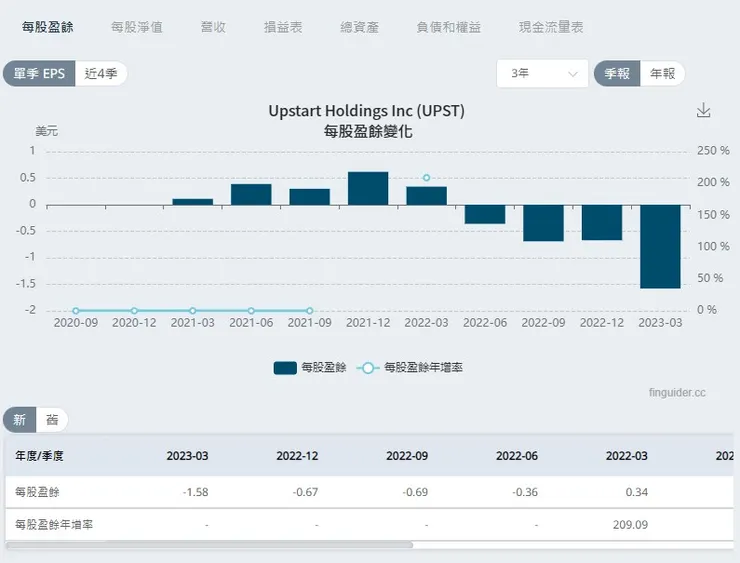The width and height of the screenshot is (740, 563).
Task: Click the 每股盈餘年增率 row label in table
Action: 54,525
